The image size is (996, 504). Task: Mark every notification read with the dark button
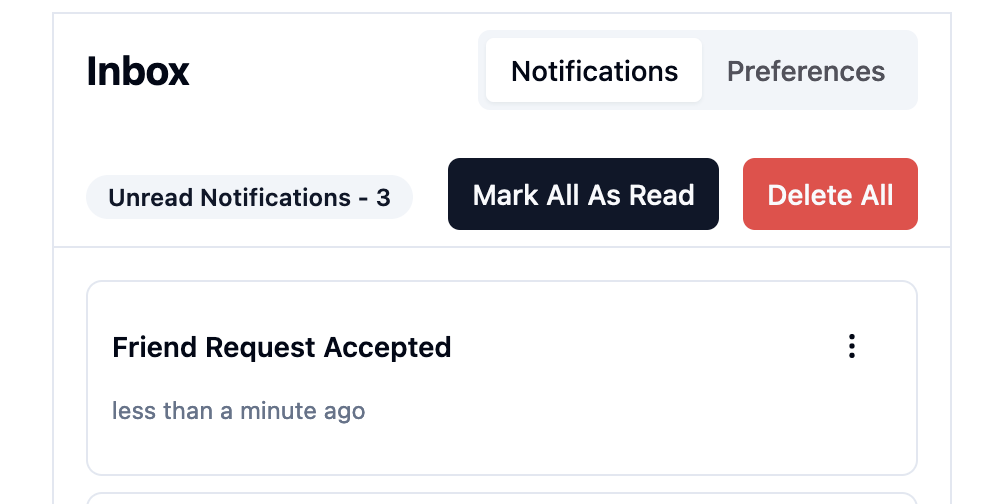[x=583, y=194]
